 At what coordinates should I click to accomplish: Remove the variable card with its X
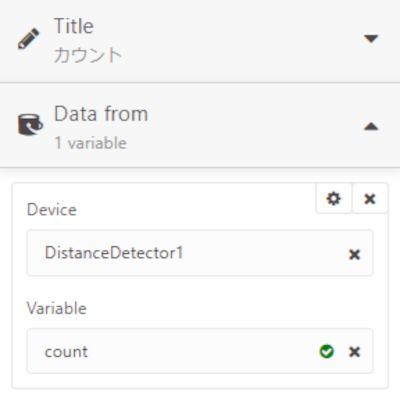tap(370, 199)
